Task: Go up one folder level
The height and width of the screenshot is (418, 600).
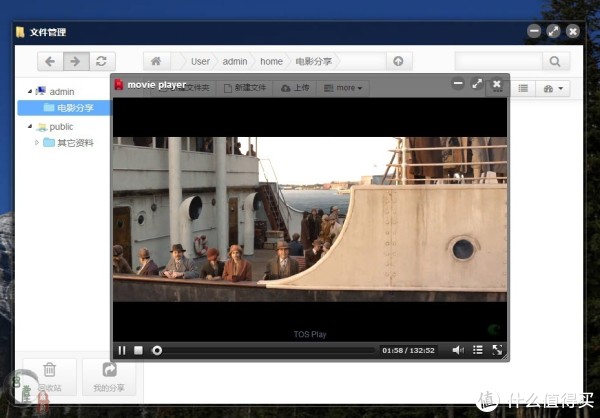Action: tap(398, 61)
